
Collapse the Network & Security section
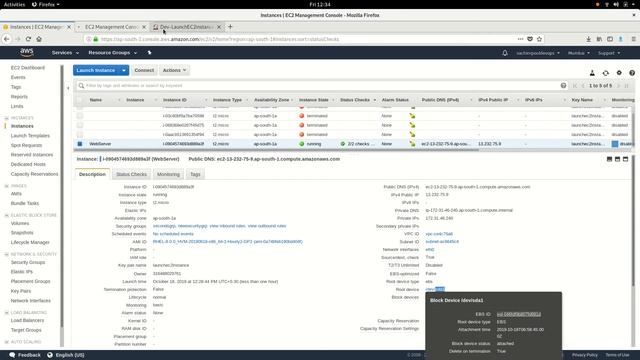click(7, 254)
